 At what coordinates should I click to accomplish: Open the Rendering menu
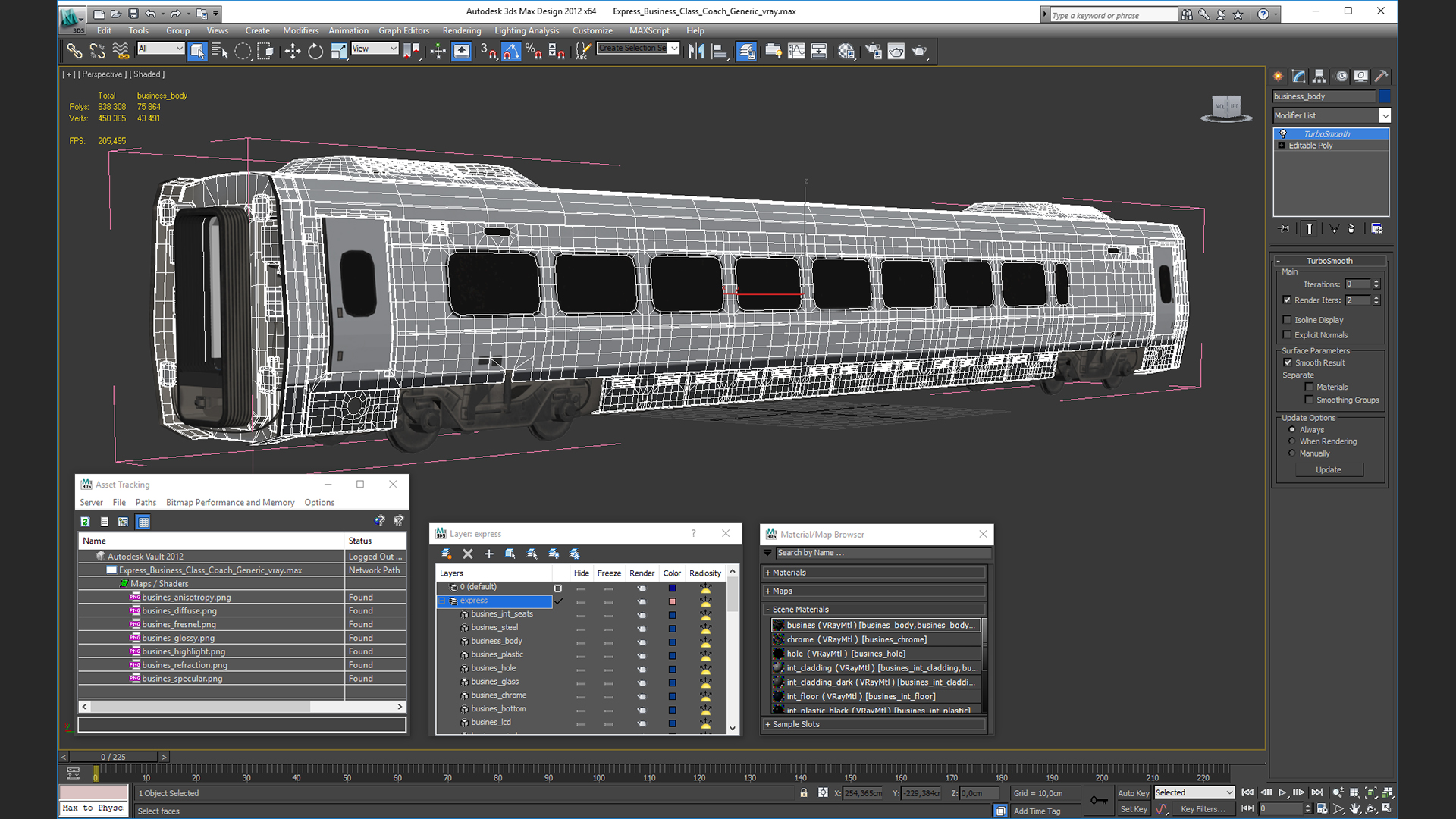pos(461,30)
